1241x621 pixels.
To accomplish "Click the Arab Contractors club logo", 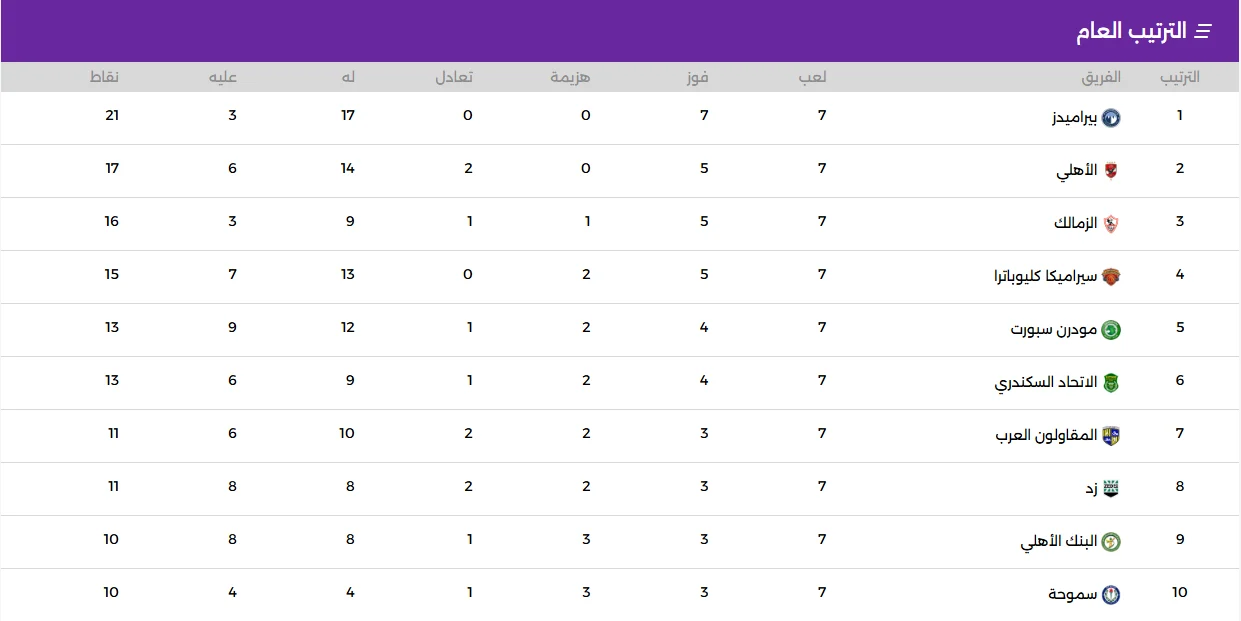I will click(x=1111, y=436).
